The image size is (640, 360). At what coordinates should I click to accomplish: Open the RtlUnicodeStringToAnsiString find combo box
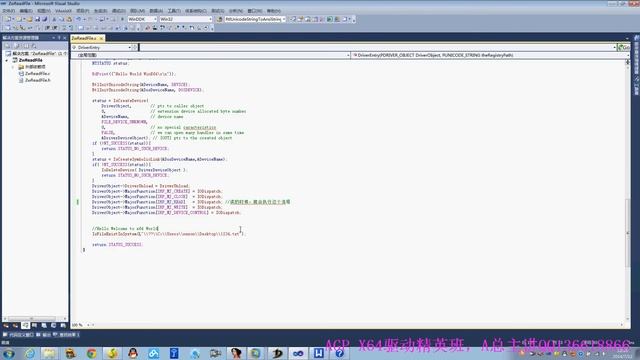tap(255, 19)
